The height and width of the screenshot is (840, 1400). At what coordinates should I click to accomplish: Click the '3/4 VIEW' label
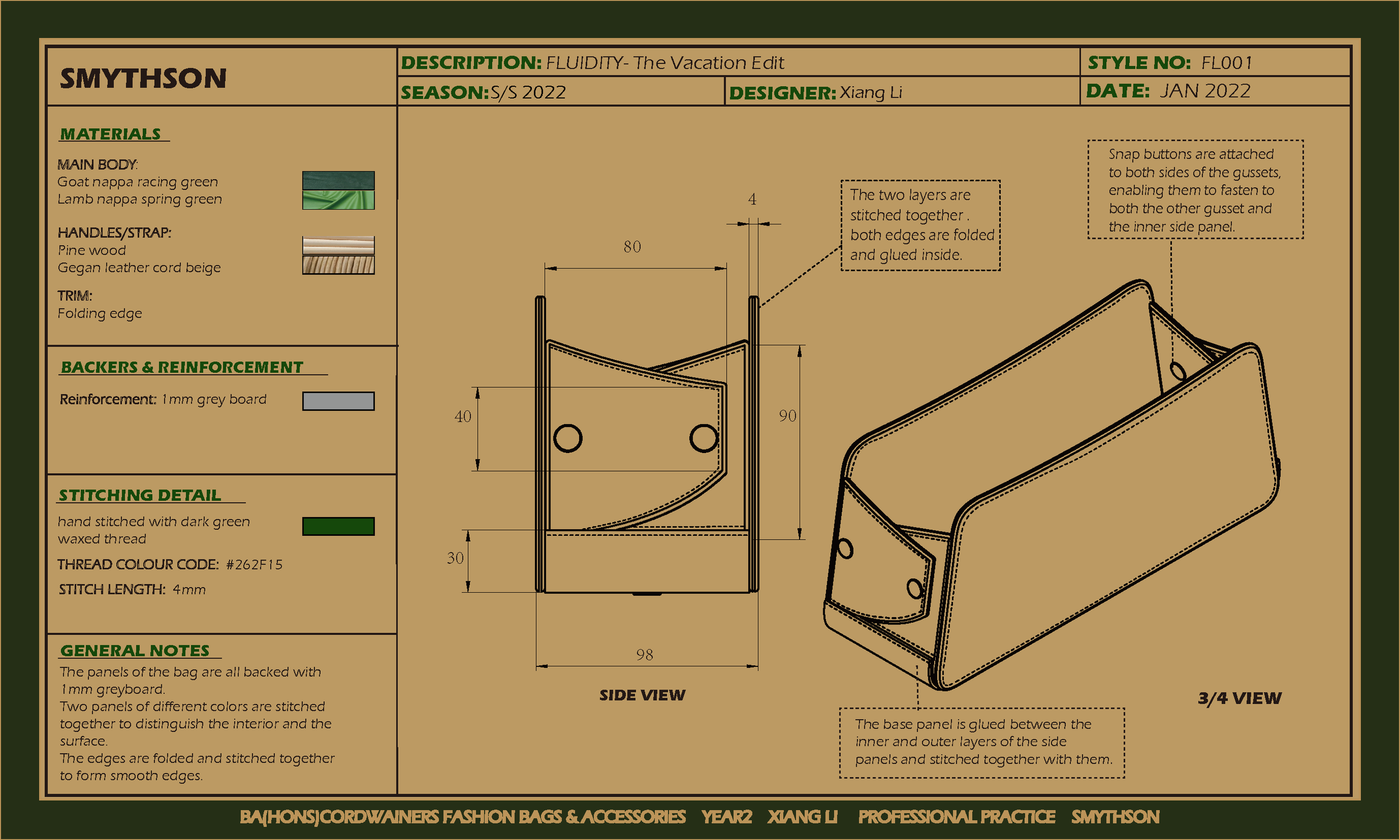click(x=1239, y=698)
